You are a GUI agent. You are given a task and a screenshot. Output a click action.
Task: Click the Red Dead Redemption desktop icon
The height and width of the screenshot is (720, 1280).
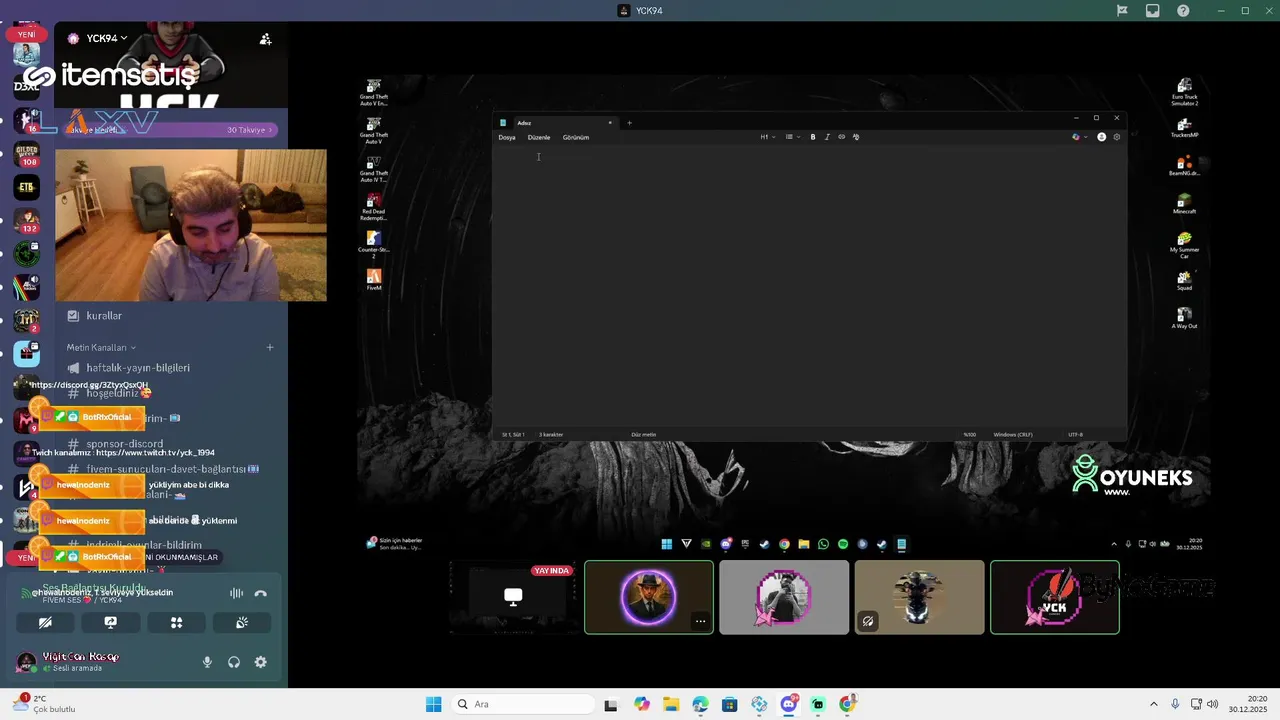(x=374, y=207)
